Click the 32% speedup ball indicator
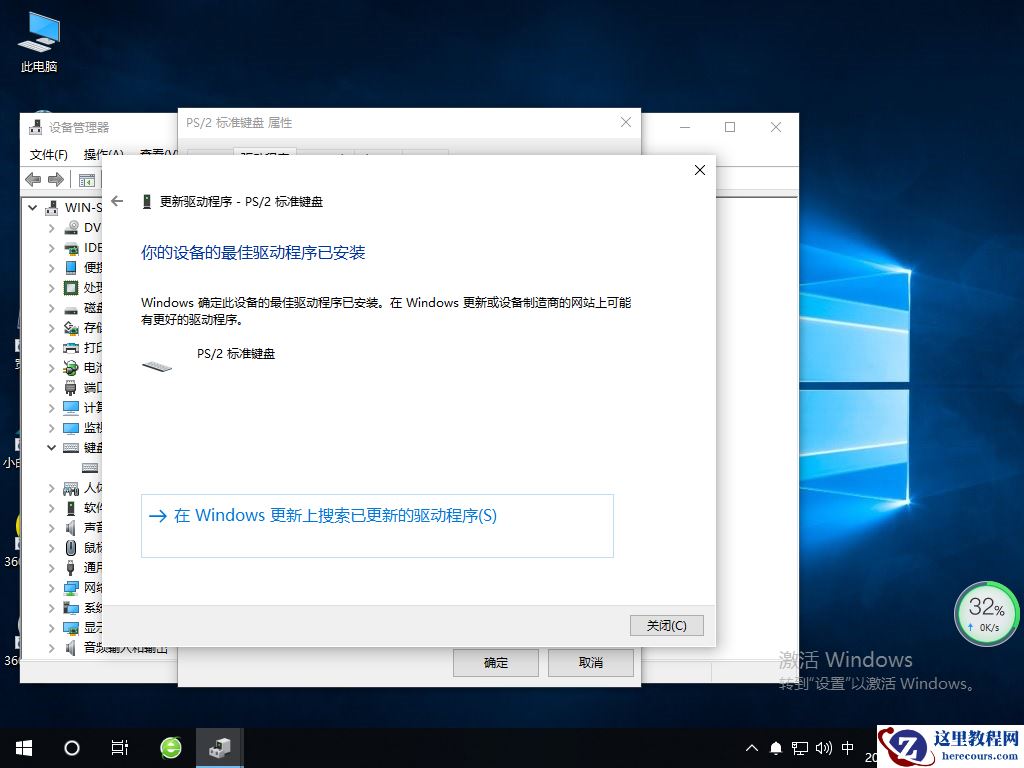This screenshot has height=768, width=1024. 986,612
